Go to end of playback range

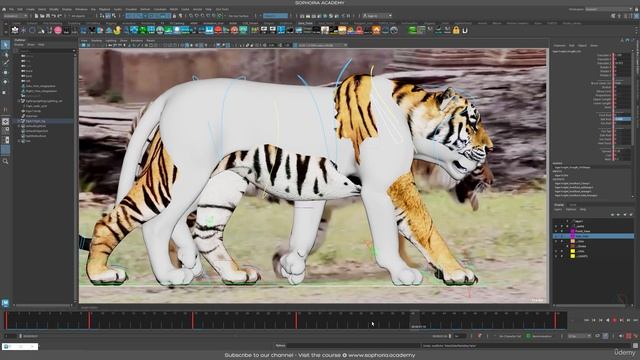point(635,320)
